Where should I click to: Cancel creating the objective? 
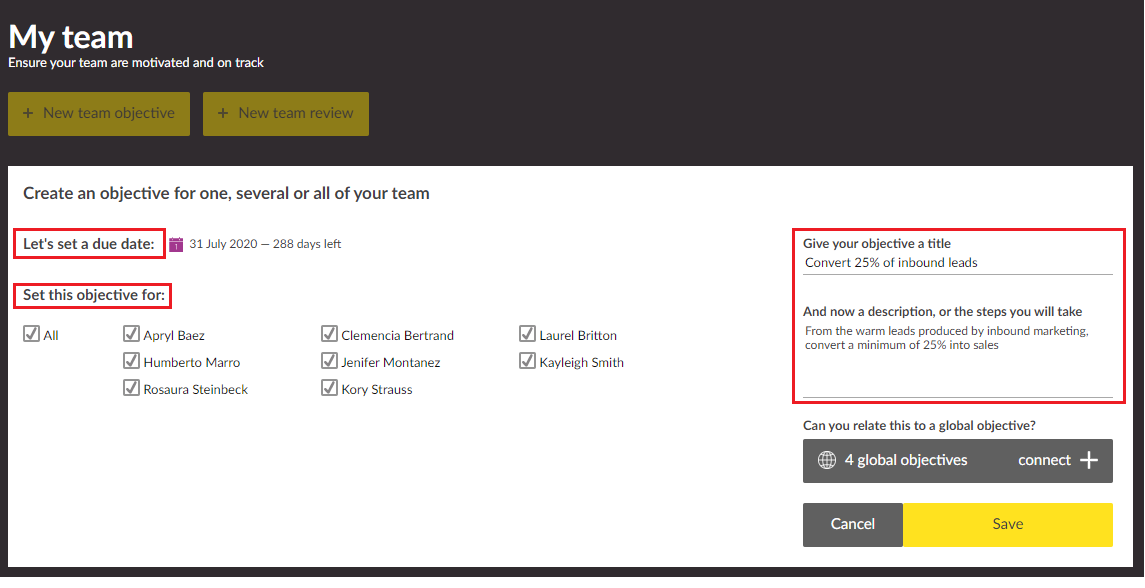pyautogui.click(x=852, y=525)
